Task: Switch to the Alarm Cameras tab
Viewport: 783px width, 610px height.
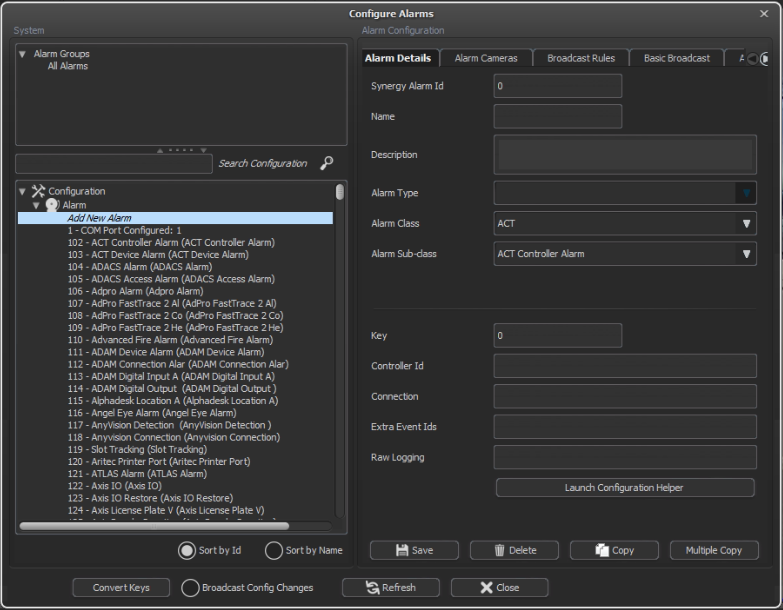Action: point(486,58)
